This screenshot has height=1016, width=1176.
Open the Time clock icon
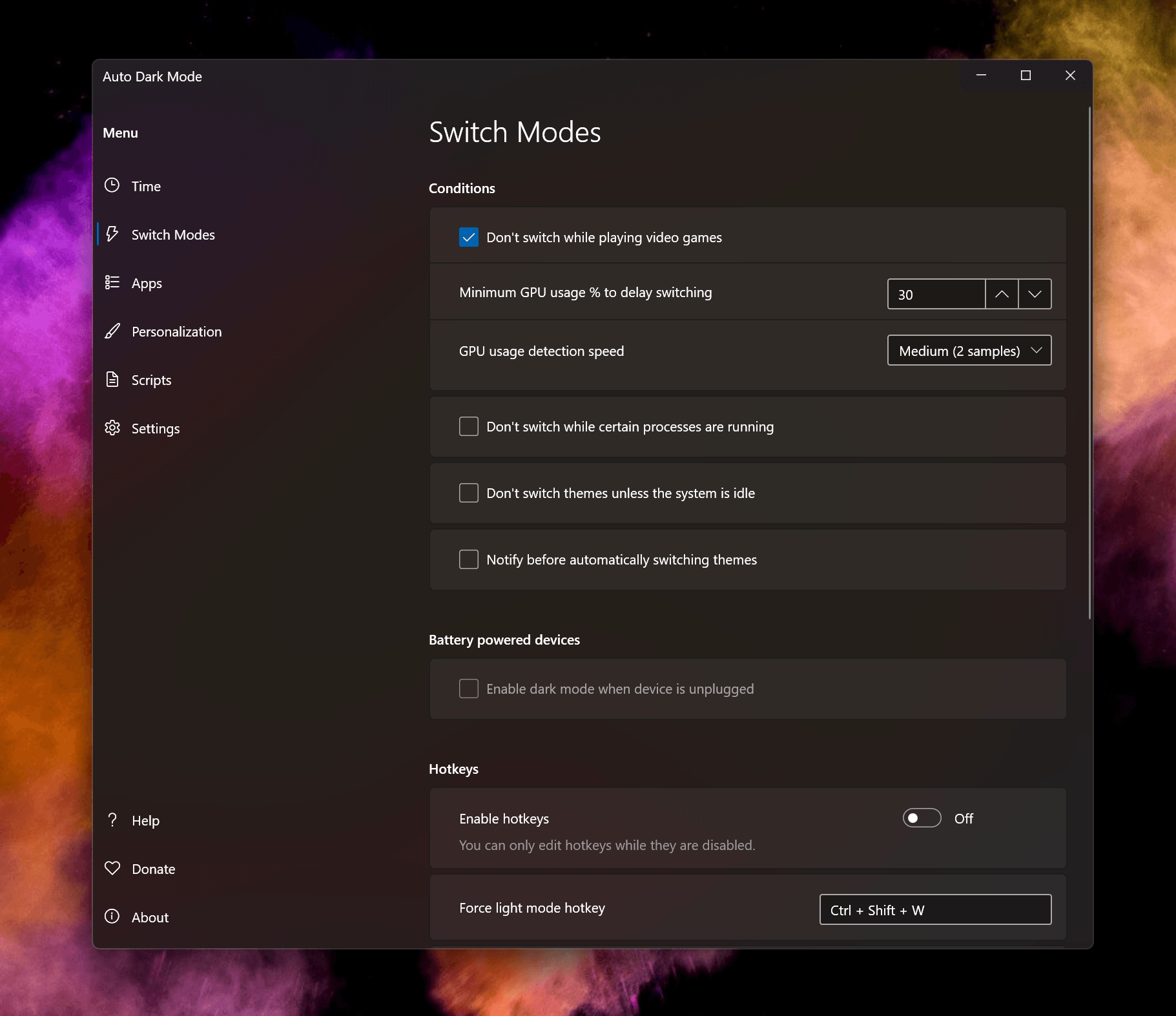[112, 185]
